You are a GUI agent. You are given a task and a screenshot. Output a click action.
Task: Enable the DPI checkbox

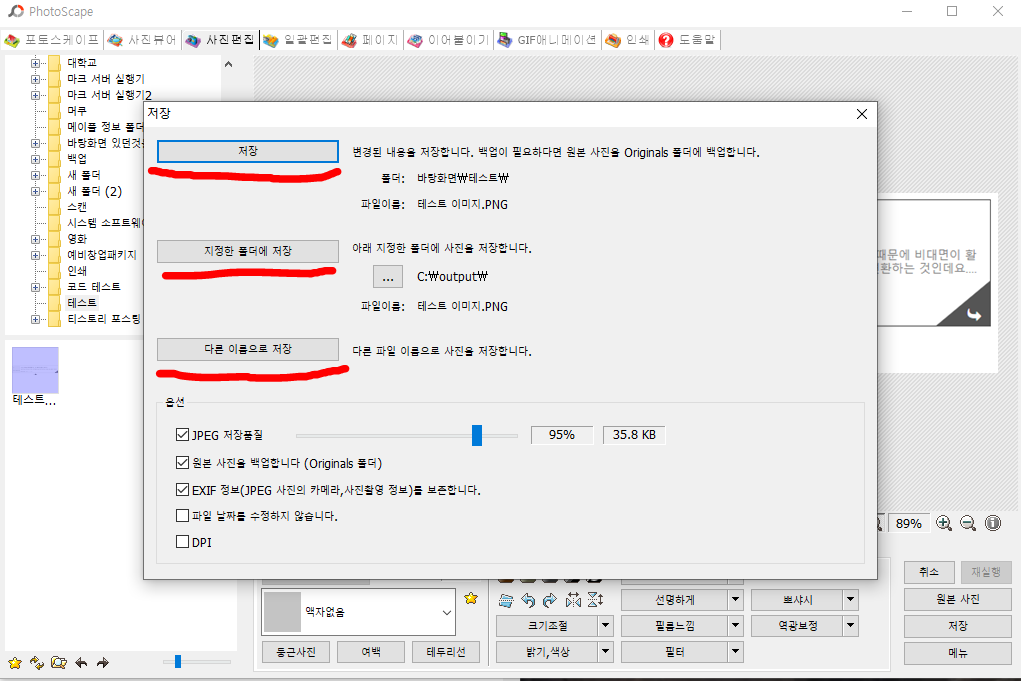coord(182,542)
